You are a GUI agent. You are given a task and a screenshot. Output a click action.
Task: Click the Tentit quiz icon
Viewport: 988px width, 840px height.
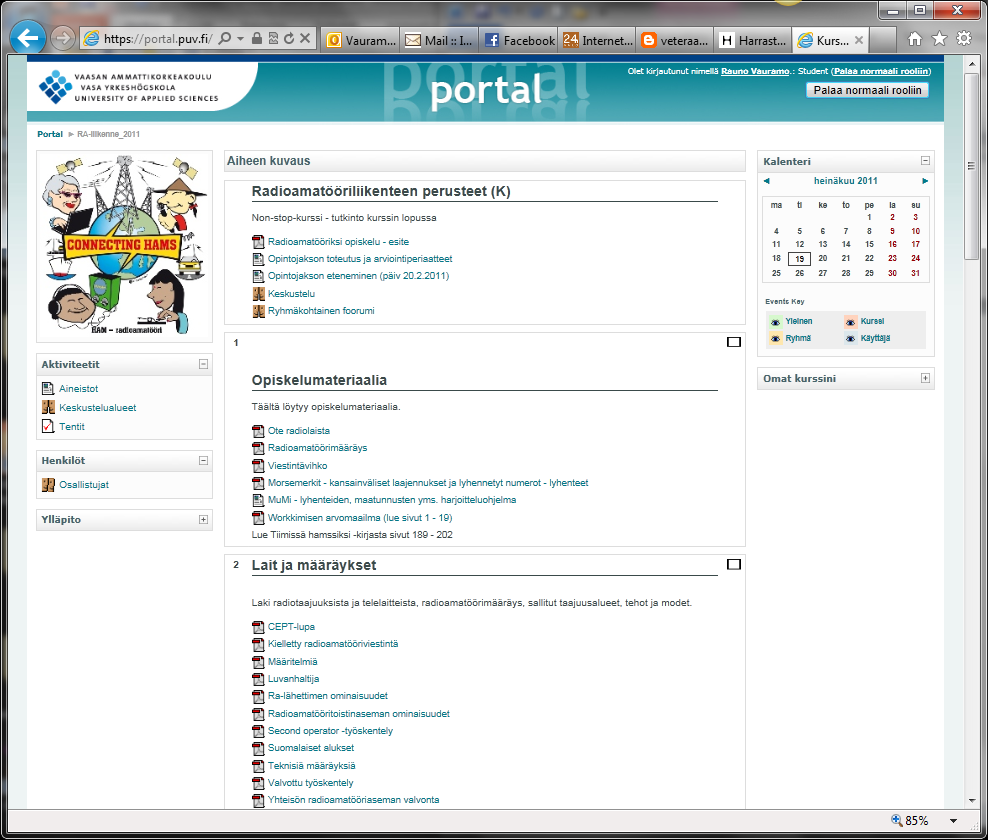coord(48,427)
